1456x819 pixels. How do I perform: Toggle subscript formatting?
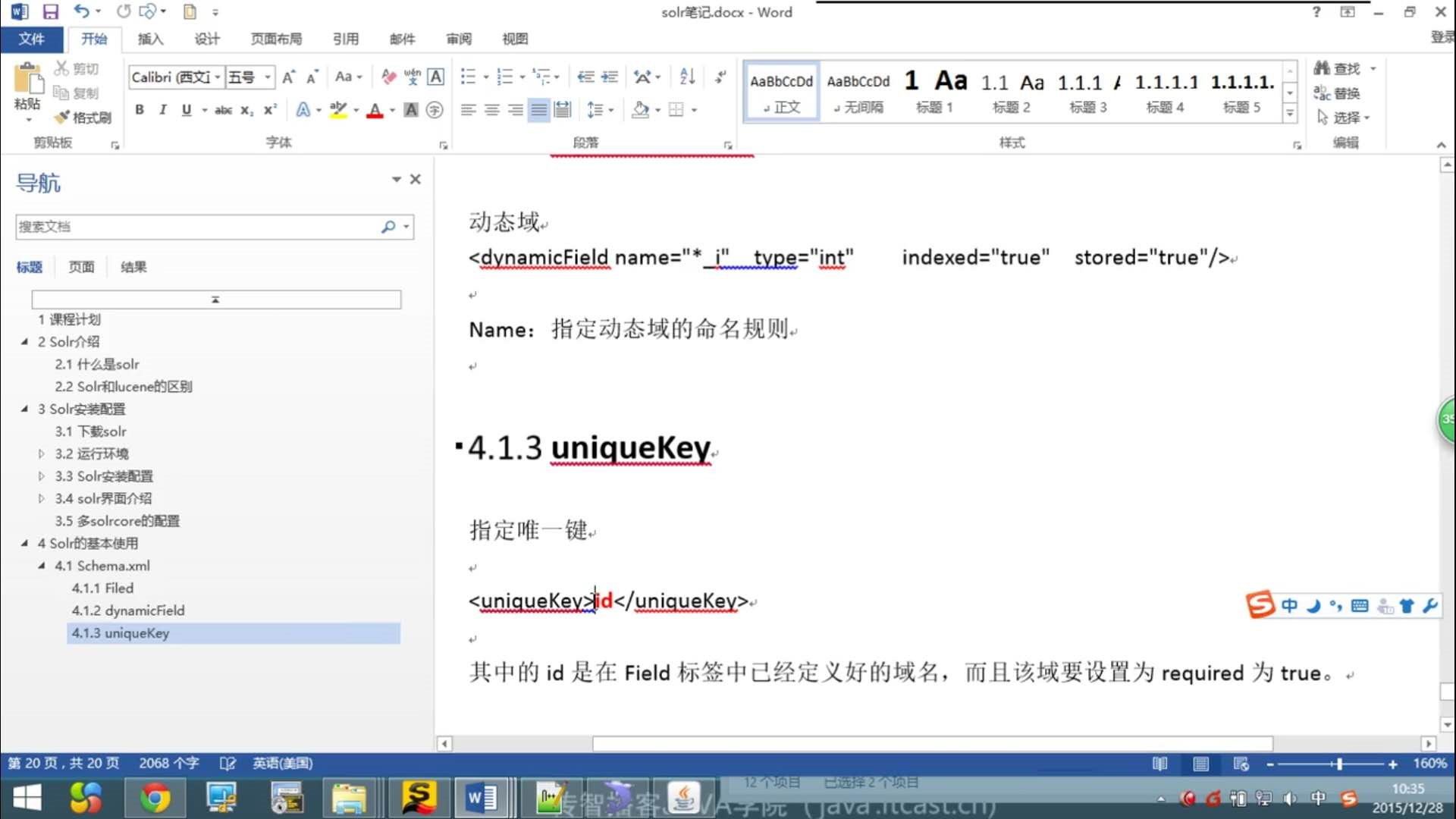[246, 110]
